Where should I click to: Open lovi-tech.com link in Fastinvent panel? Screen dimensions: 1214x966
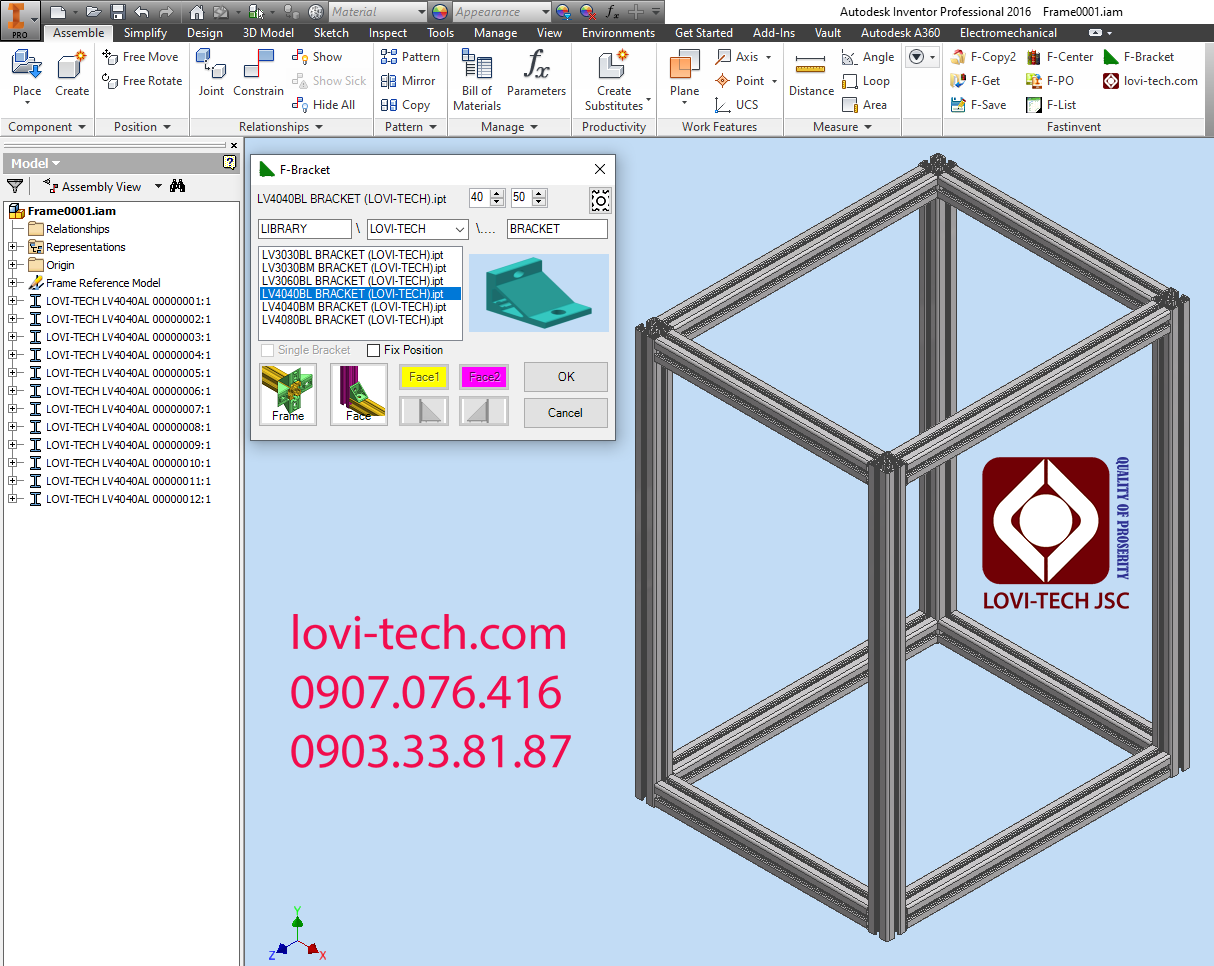[x=1151, y=81]
